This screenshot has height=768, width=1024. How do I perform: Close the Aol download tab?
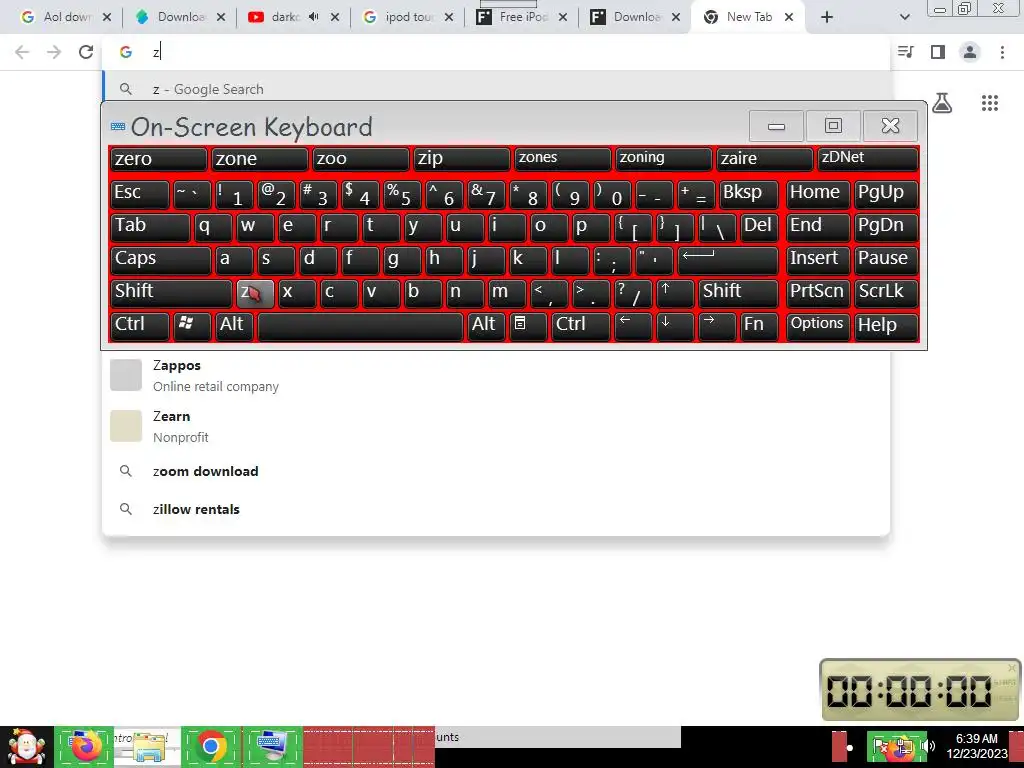[x=107, y=18]
